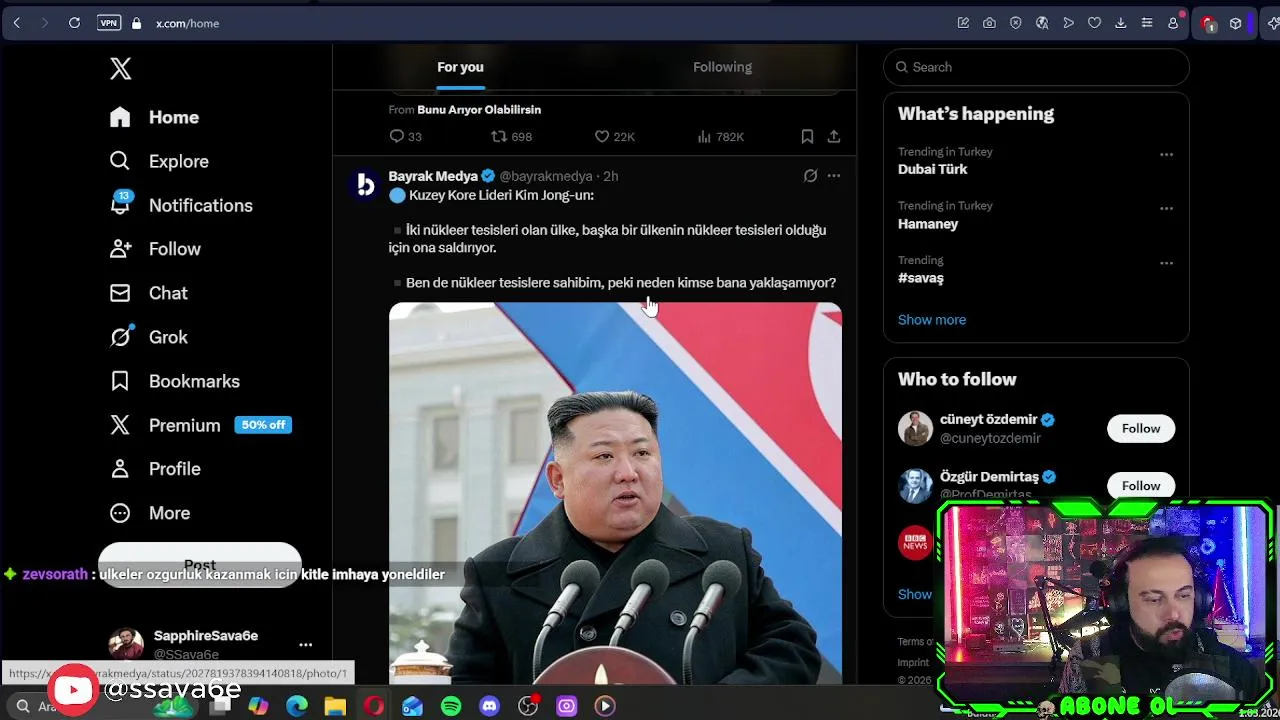Image resolution: width=1280 pixels, height=720 pixels.
Task: Open the Kim Jong-un post photo
Action: (615, 493)
